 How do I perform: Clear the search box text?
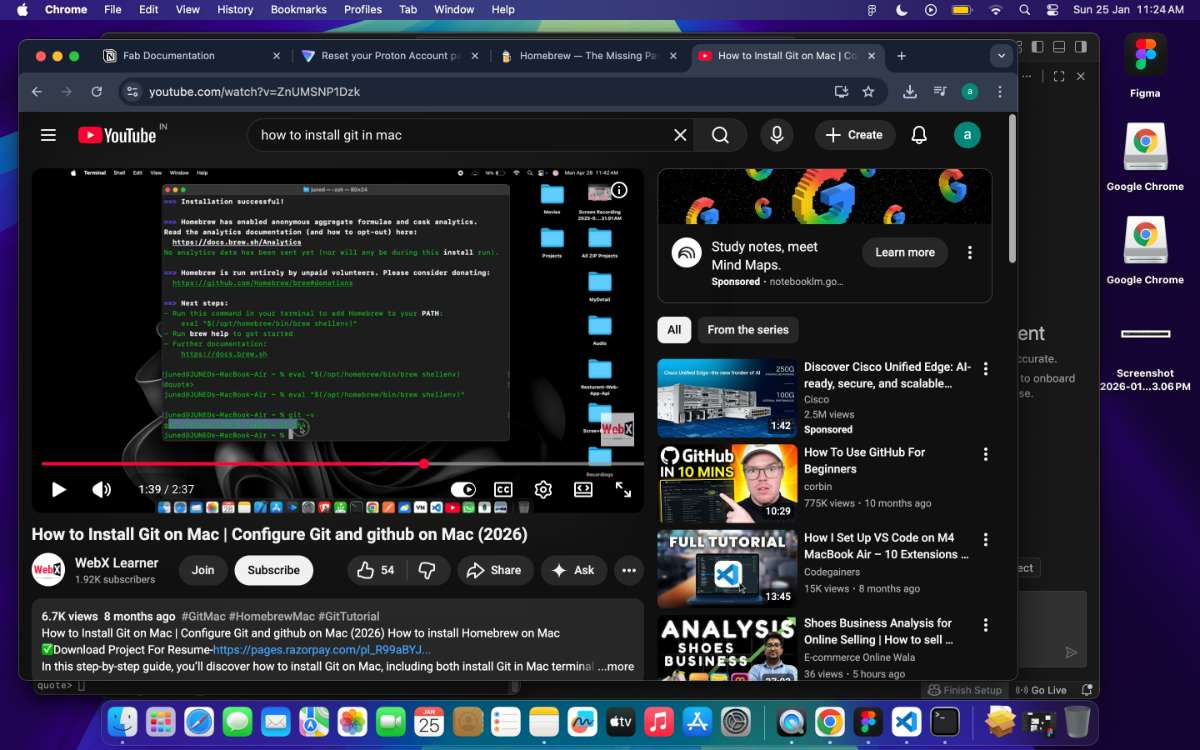(x=680, y=135)
